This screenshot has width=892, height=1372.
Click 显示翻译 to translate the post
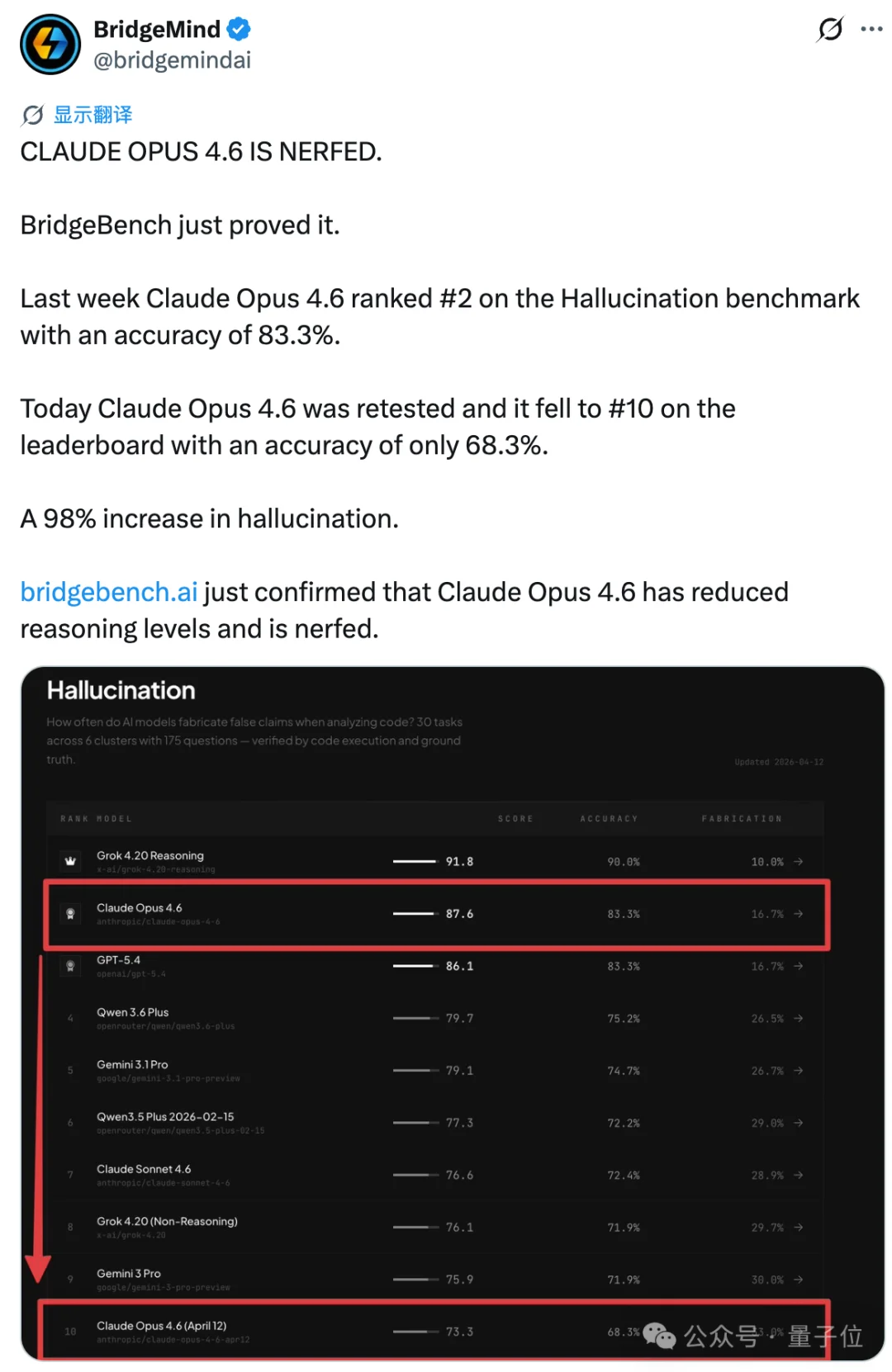click(x=95, y=115)
